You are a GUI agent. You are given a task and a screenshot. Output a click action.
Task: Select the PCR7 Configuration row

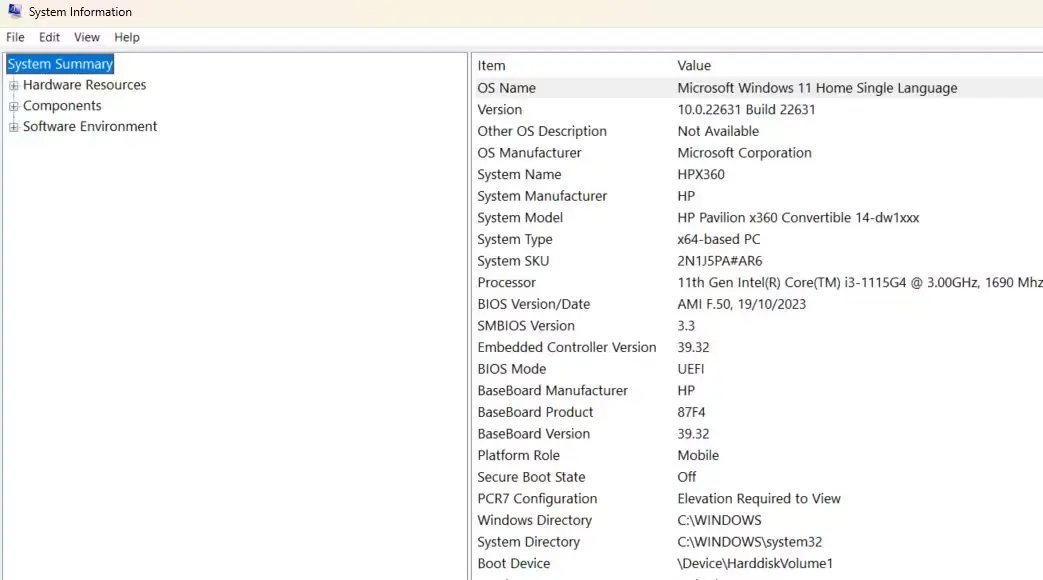(600, 498)
